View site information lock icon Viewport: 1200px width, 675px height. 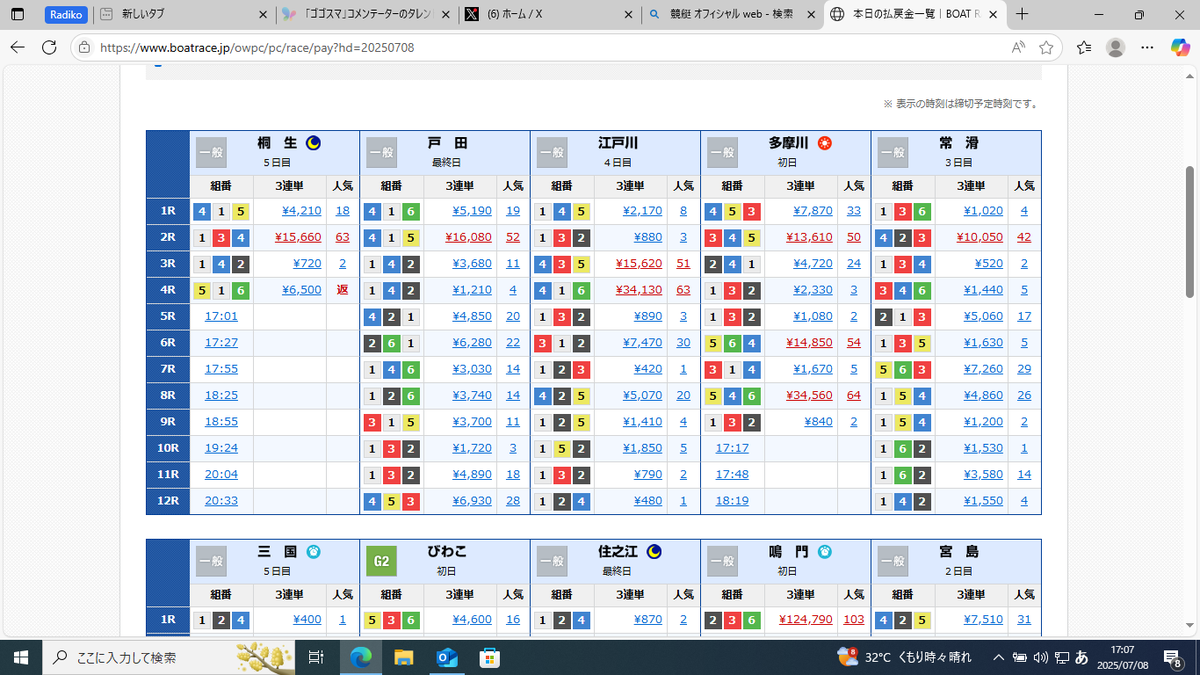(86, 47)
